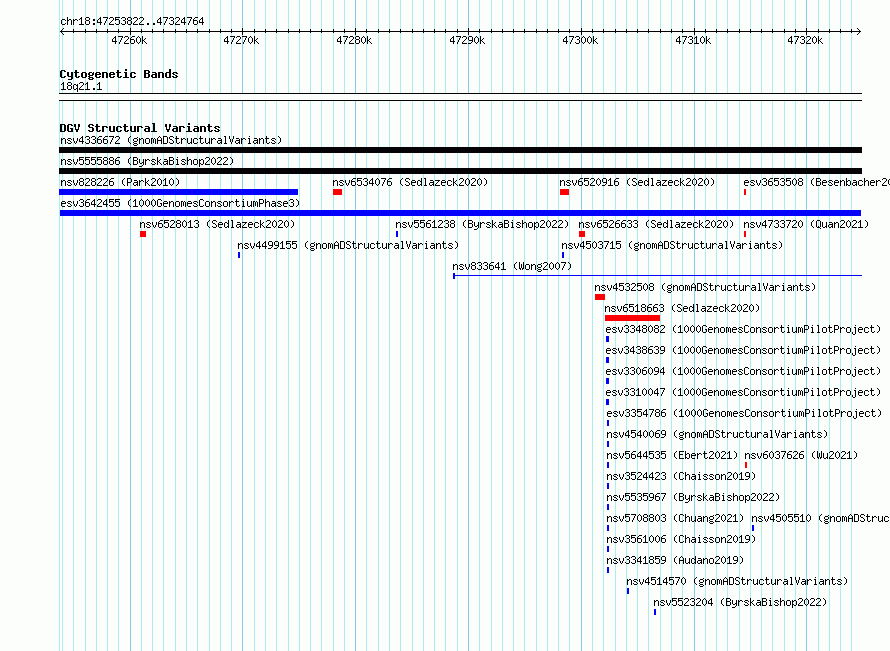The width and height of the screenshot is (890, 651).
Task: Open nsv4499155 gnomADStructuralVariants label
Action: [x=348, y=245]
